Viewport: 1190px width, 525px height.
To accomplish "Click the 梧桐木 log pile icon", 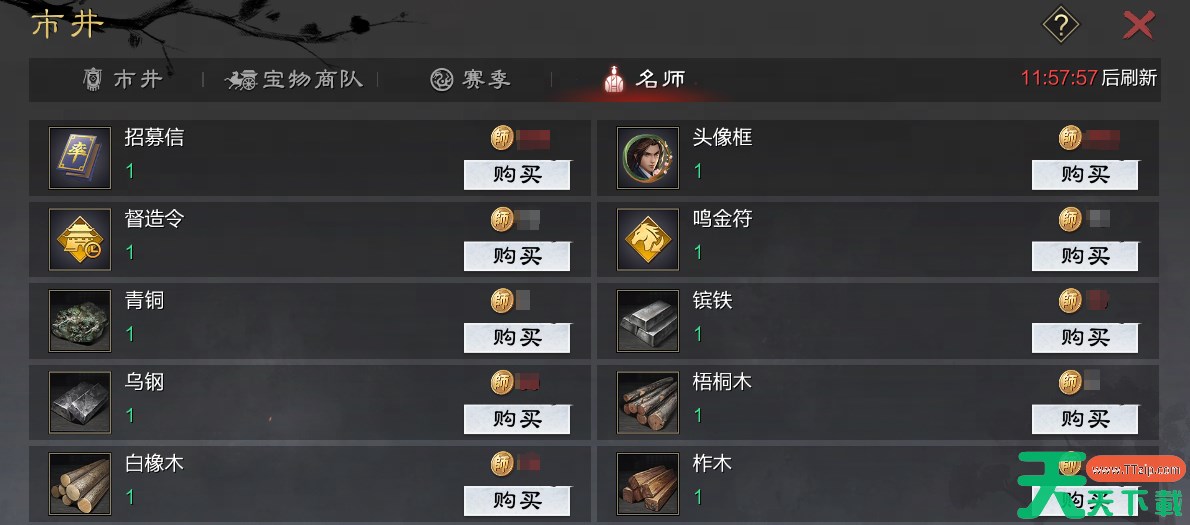I will [647, 403].
